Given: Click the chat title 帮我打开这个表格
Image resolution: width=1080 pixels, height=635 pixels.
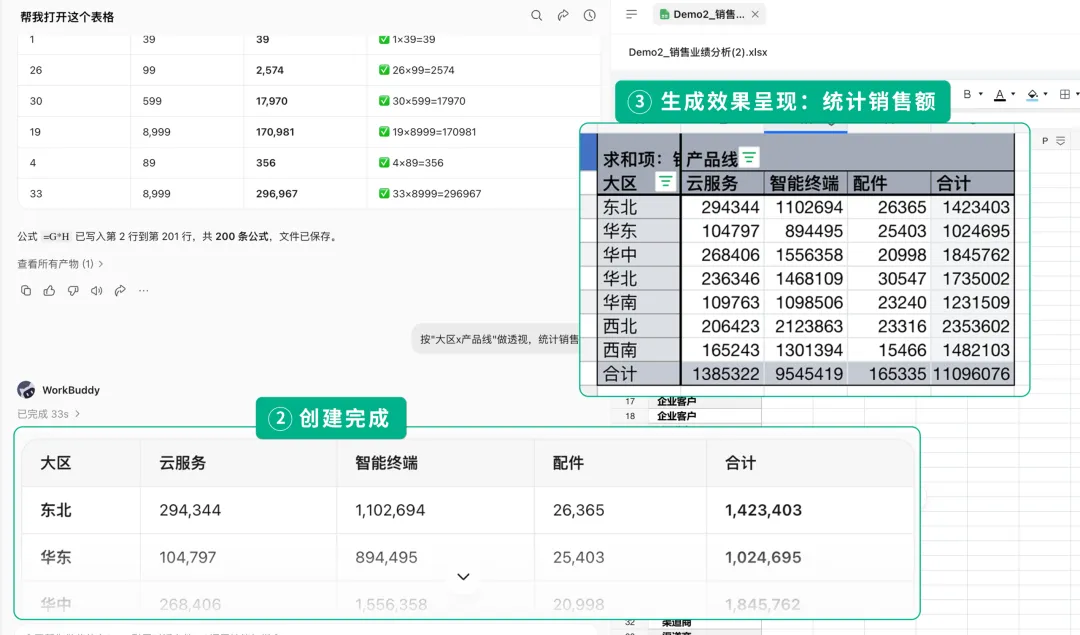Looking at the screenshot, I should click(x=67, y=17).
